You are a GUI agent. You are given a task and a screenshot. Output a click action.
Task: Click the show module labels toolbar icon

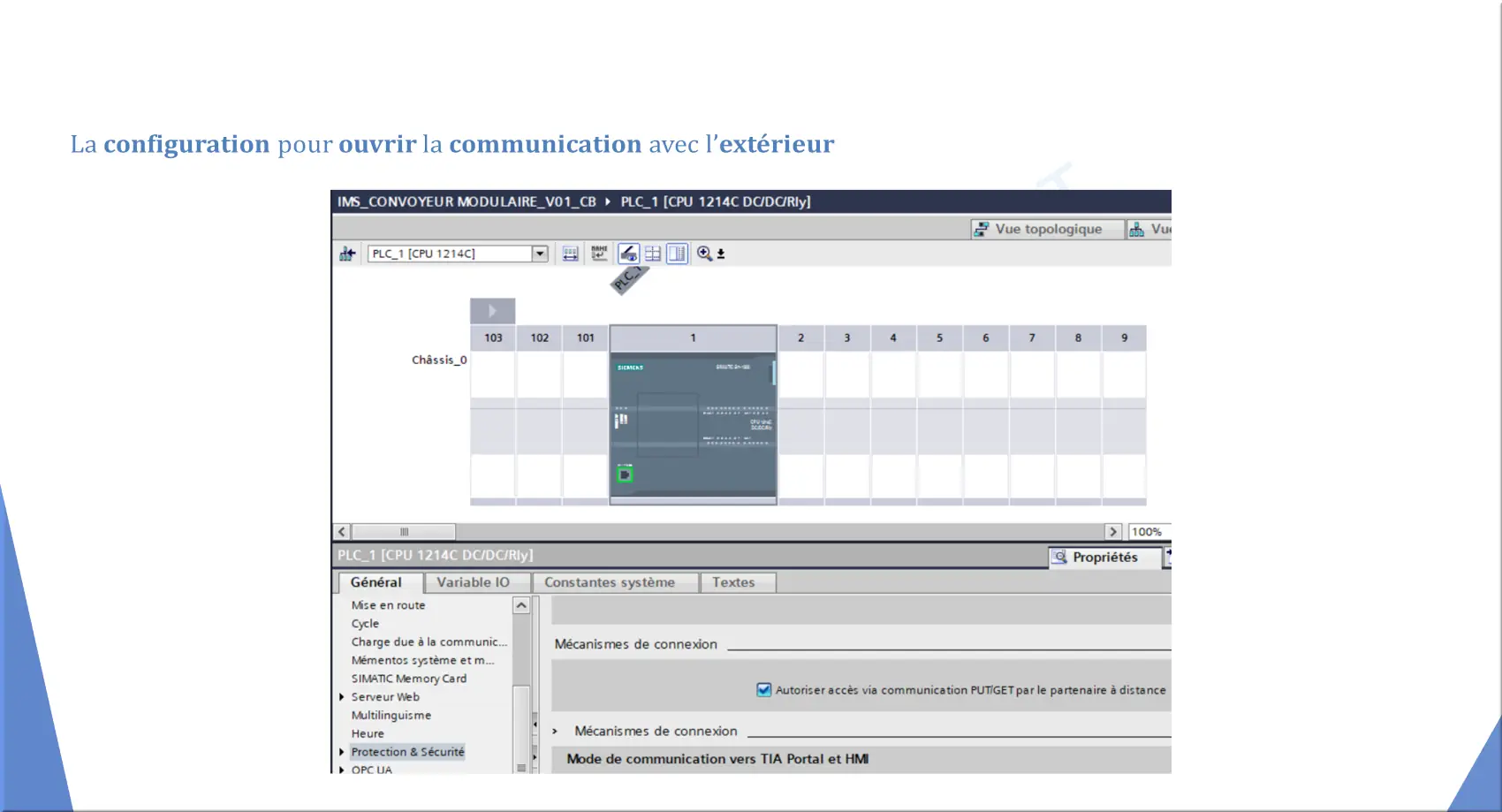coord(571,254)
